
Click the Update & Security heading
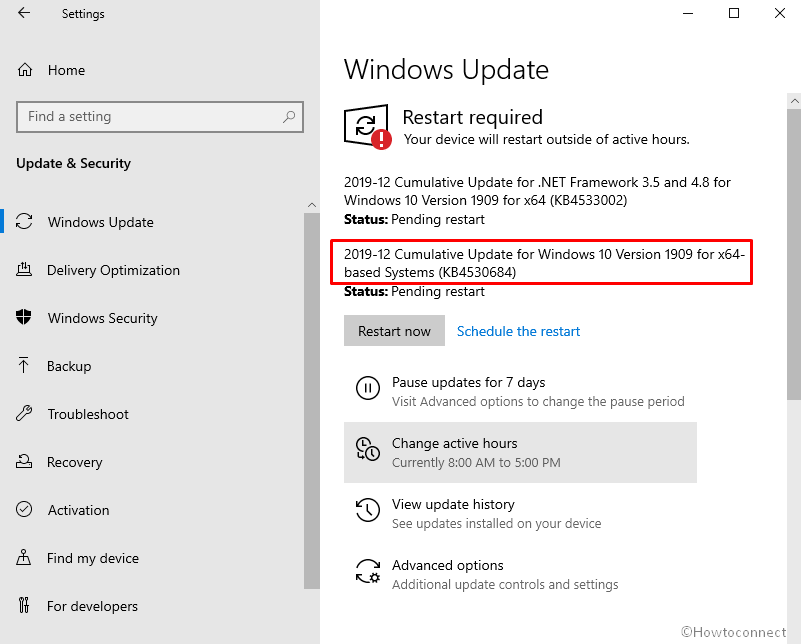tap(73, 163)
